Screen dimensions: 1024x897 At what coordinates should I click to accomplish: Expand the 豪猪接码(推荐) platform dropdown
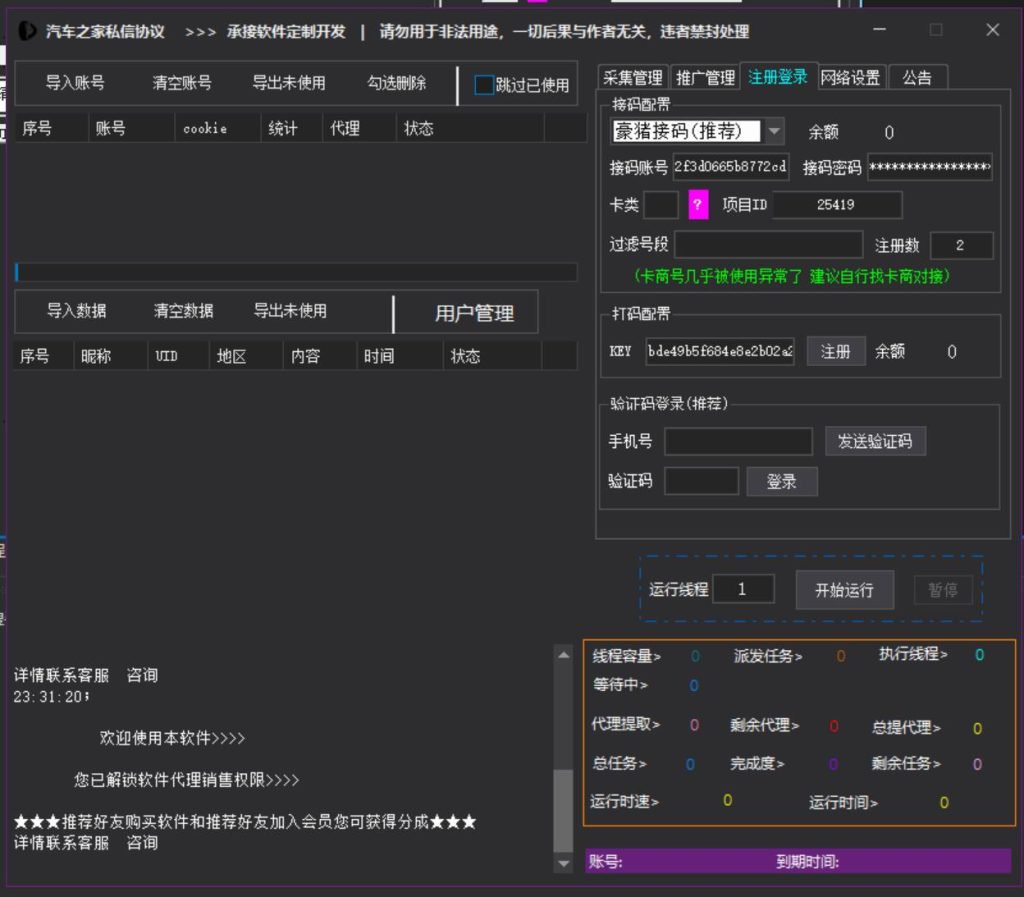point(775,132)
